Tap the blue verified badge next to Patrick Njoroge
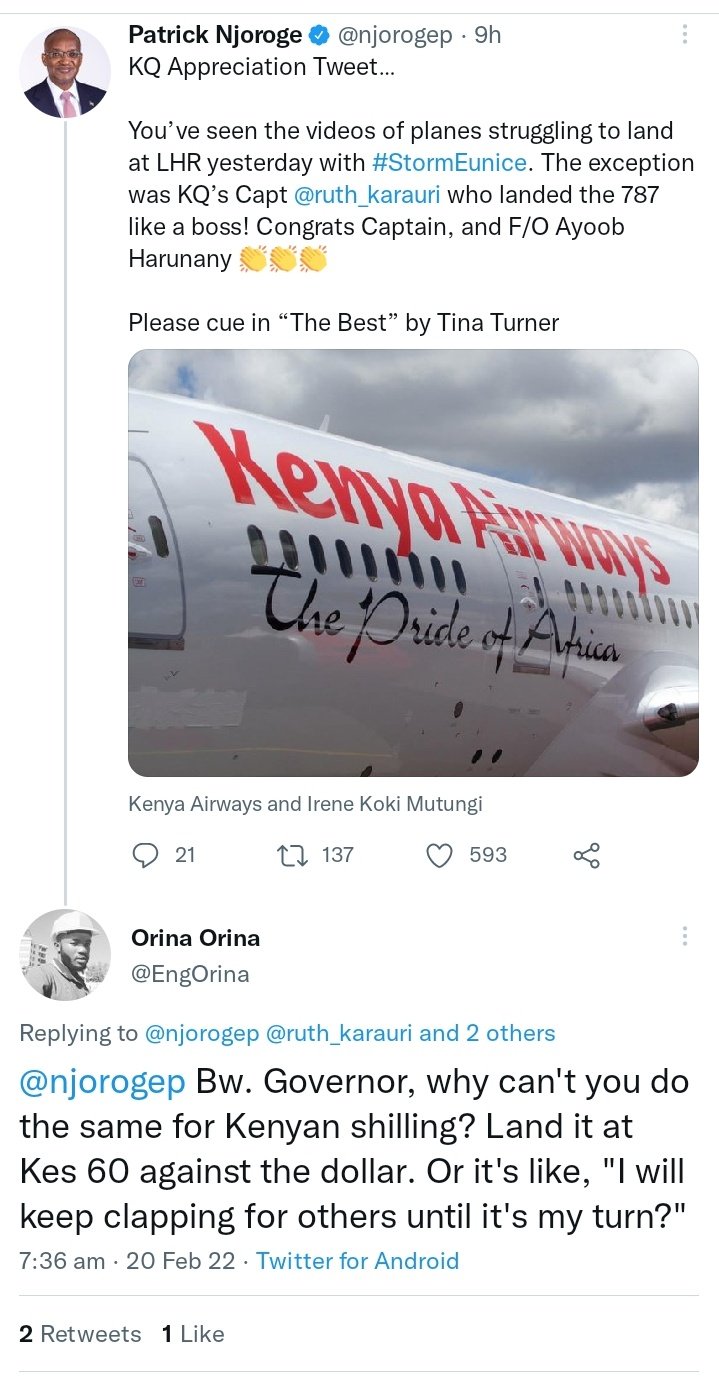 point(319,36)
